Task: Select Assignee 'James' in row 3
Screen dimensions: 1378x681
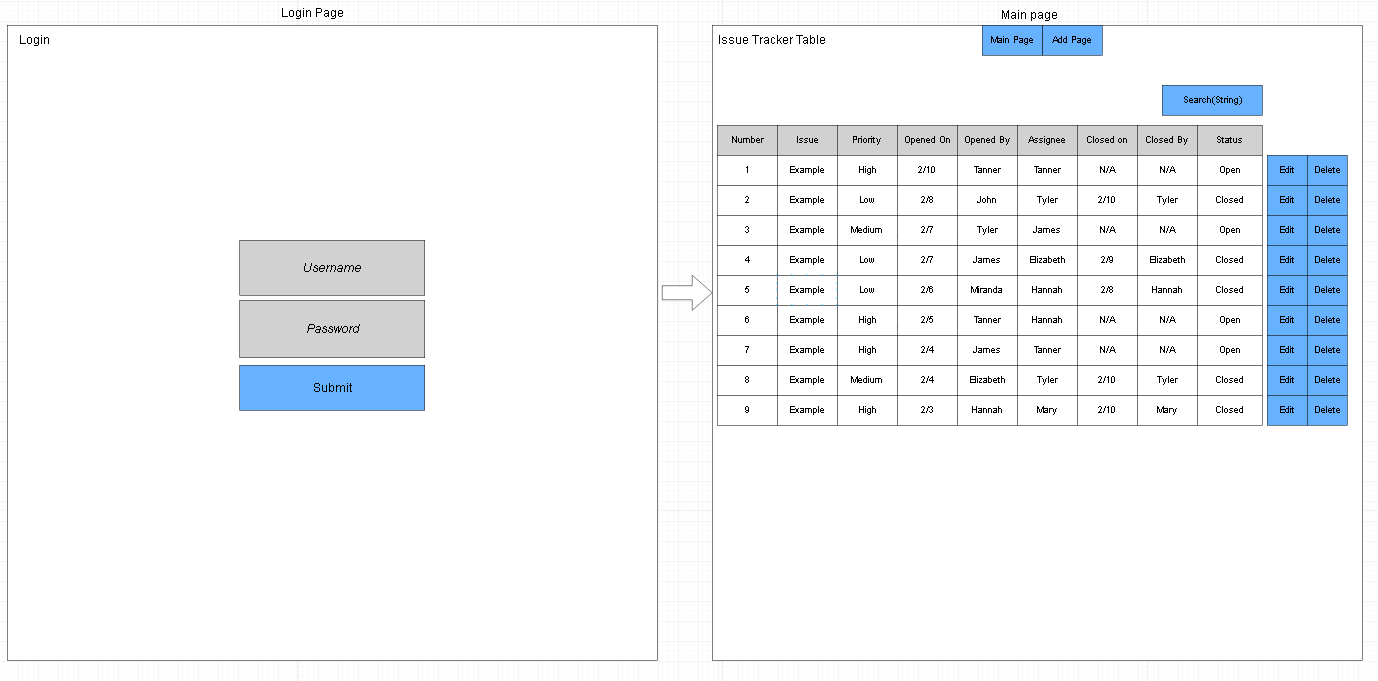Action: 1047,230
